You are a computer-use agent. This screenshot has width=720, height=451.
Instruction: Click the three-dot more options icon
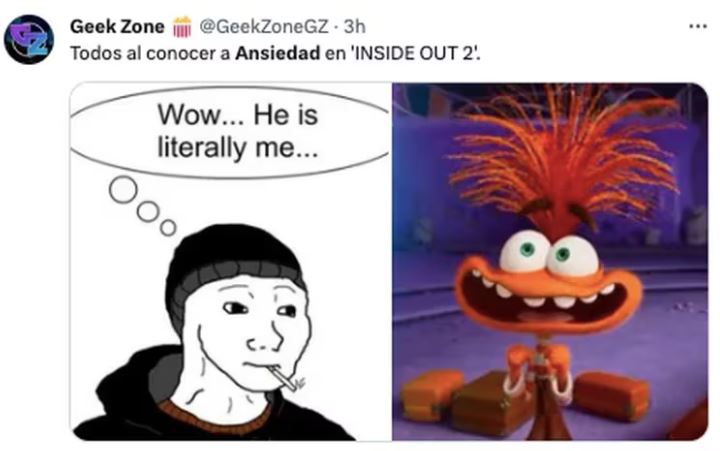pyautogui.click(x=698, y=27)
